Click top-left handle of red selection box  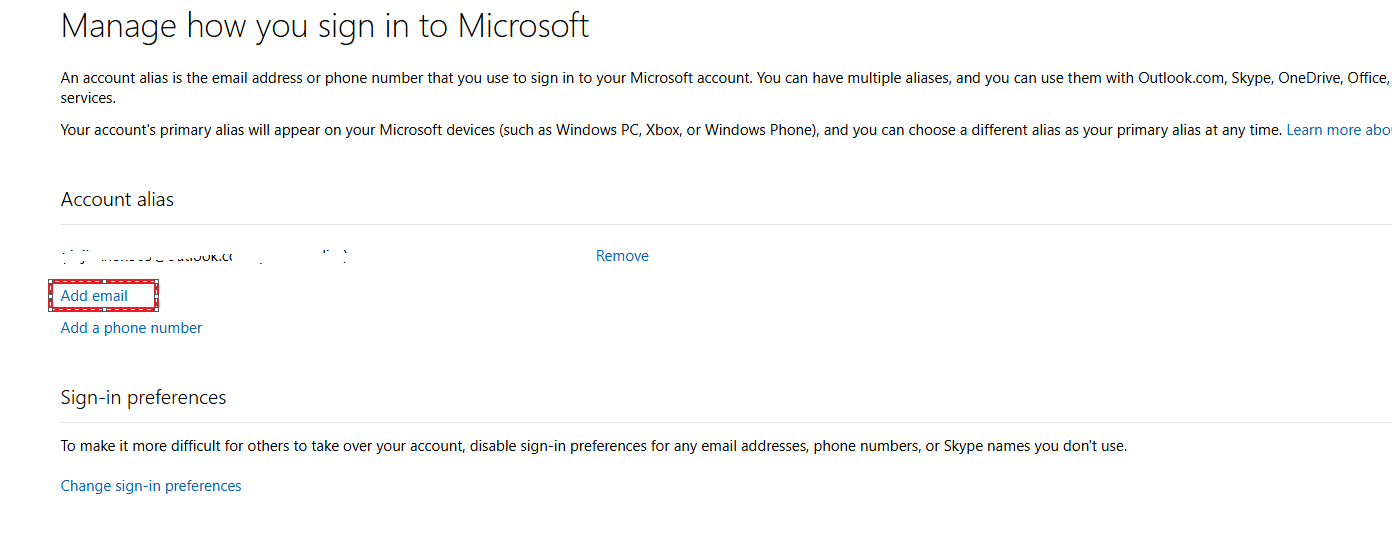(x=51, y=283)
